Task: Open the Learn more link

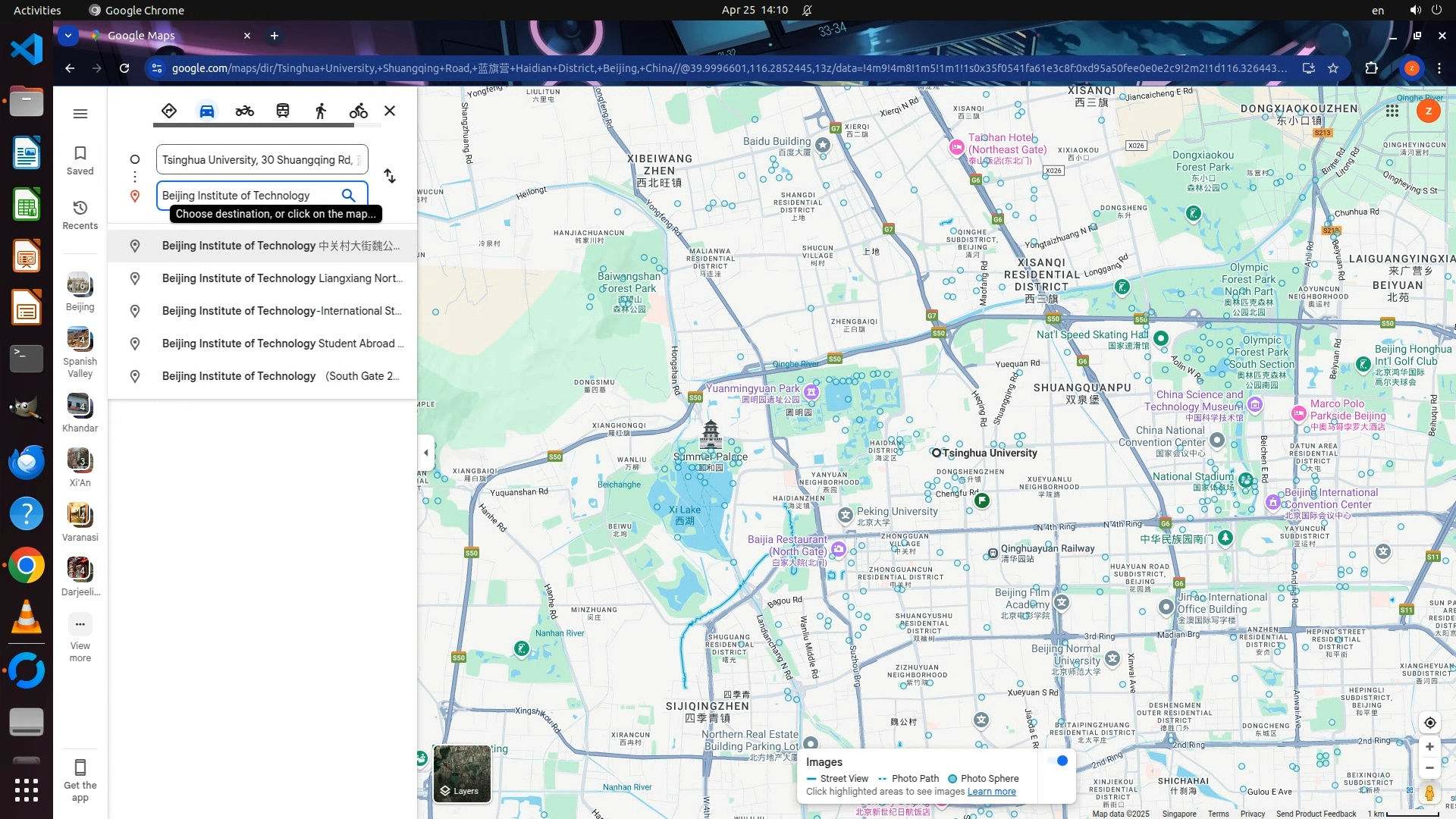Action: (x=991, y=792)
